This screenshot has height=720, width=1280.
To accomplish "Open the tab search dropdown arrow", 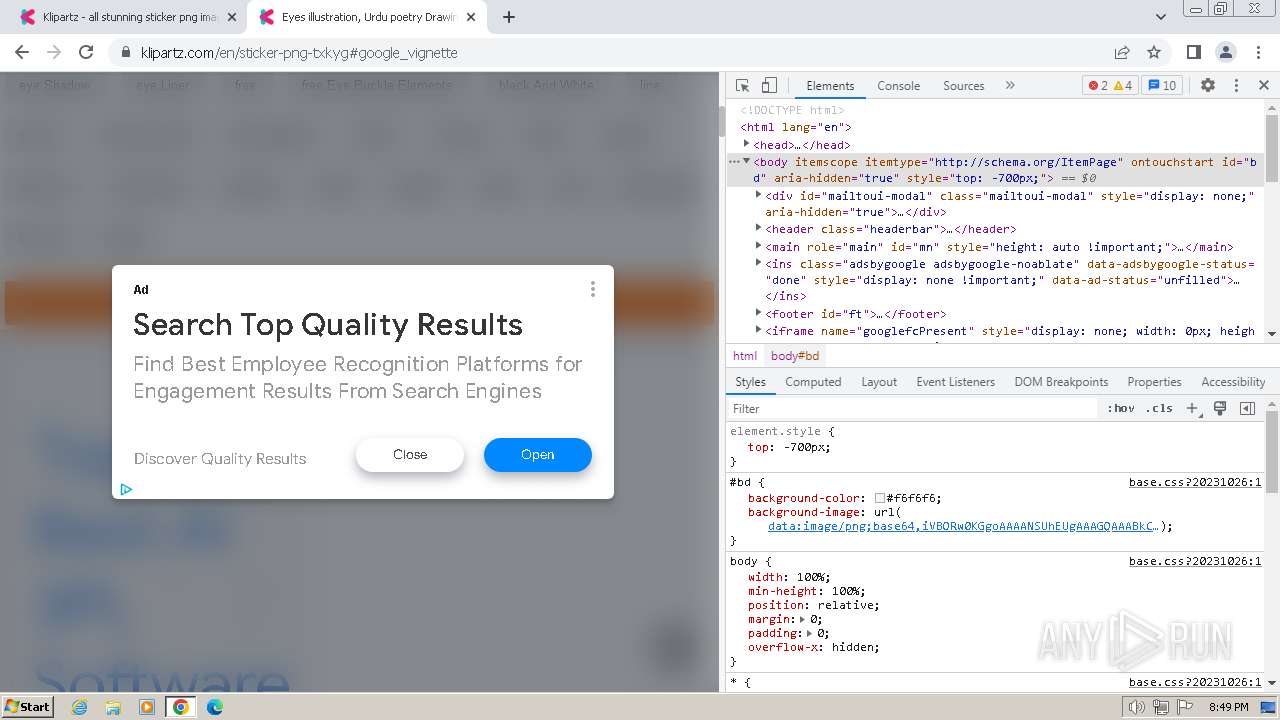I will point(1160,17).
